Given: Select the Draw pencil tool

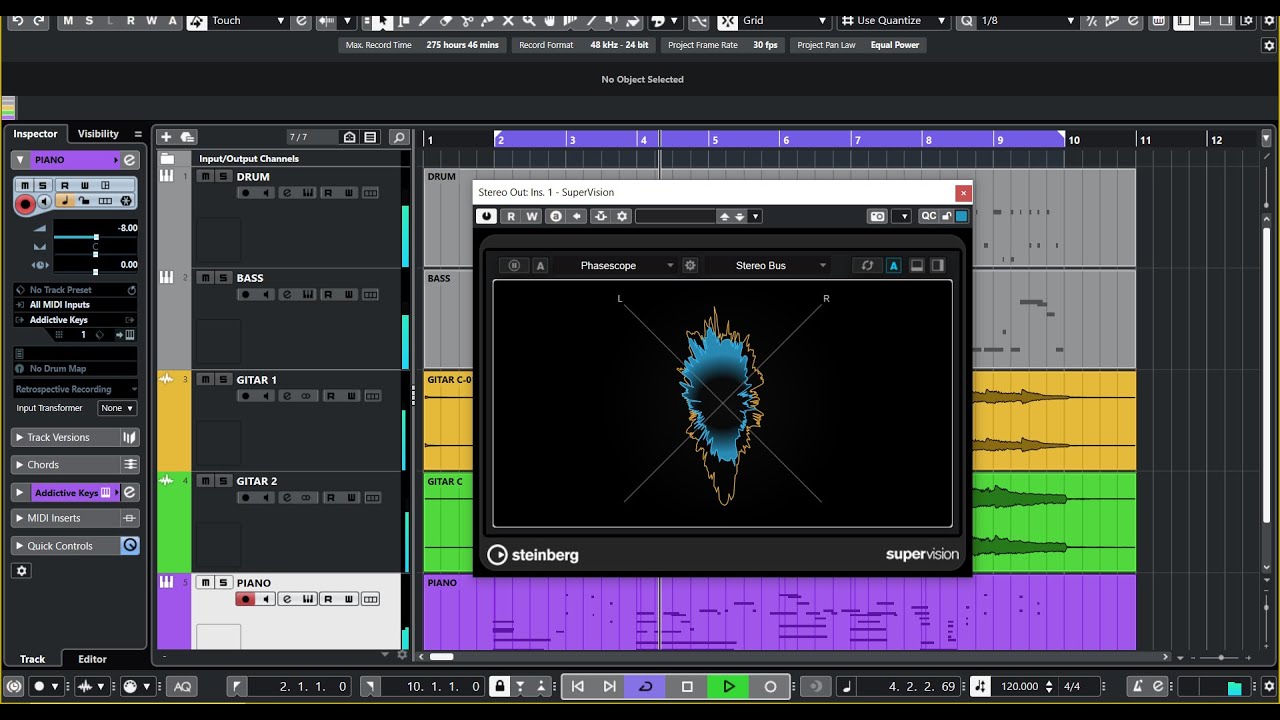Looking at the screenshot, I should click(x=425, y=20).
